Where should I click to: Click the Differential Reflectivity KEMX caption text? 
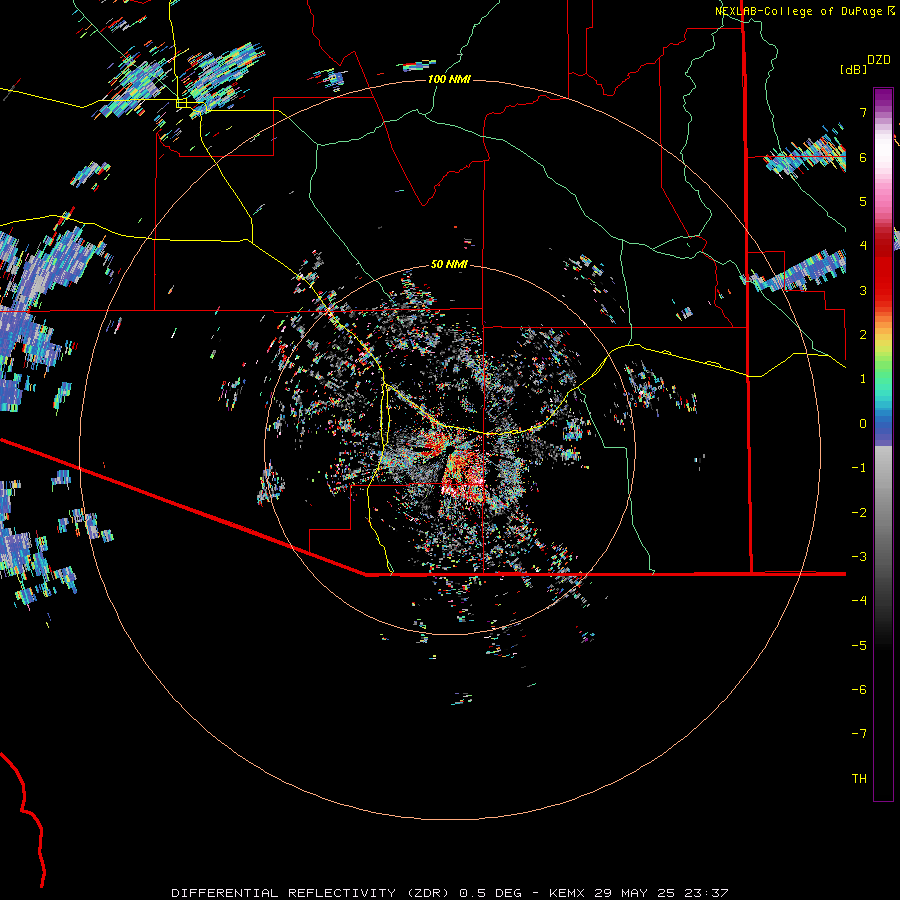450,893
